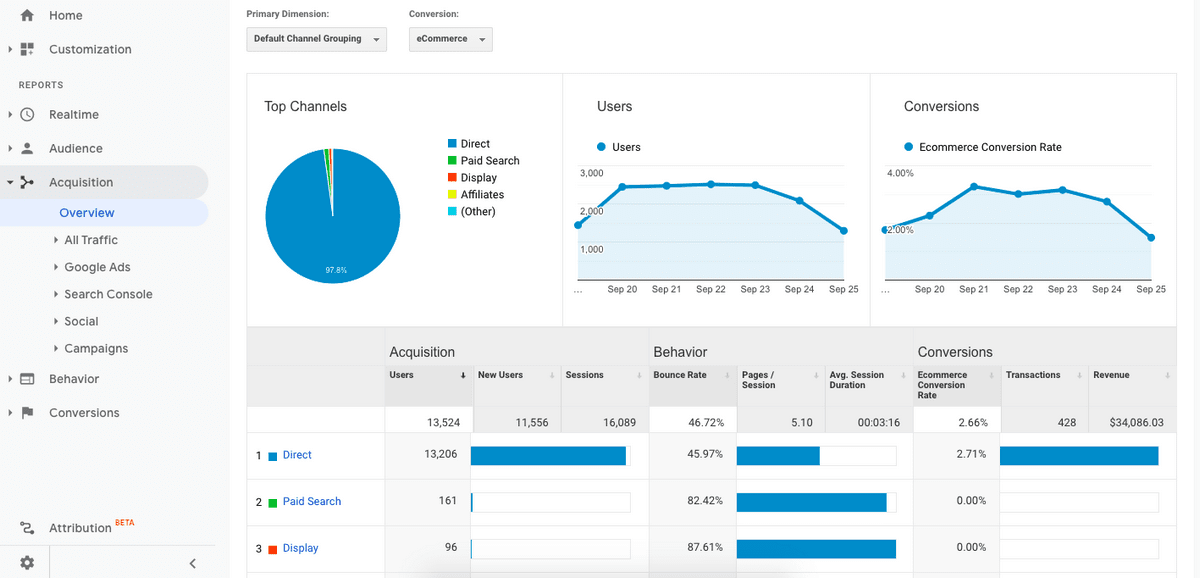Viewport: 1200px width, 578px height.
Task: Click the Realtime clock icon
Action: [27, 114]
